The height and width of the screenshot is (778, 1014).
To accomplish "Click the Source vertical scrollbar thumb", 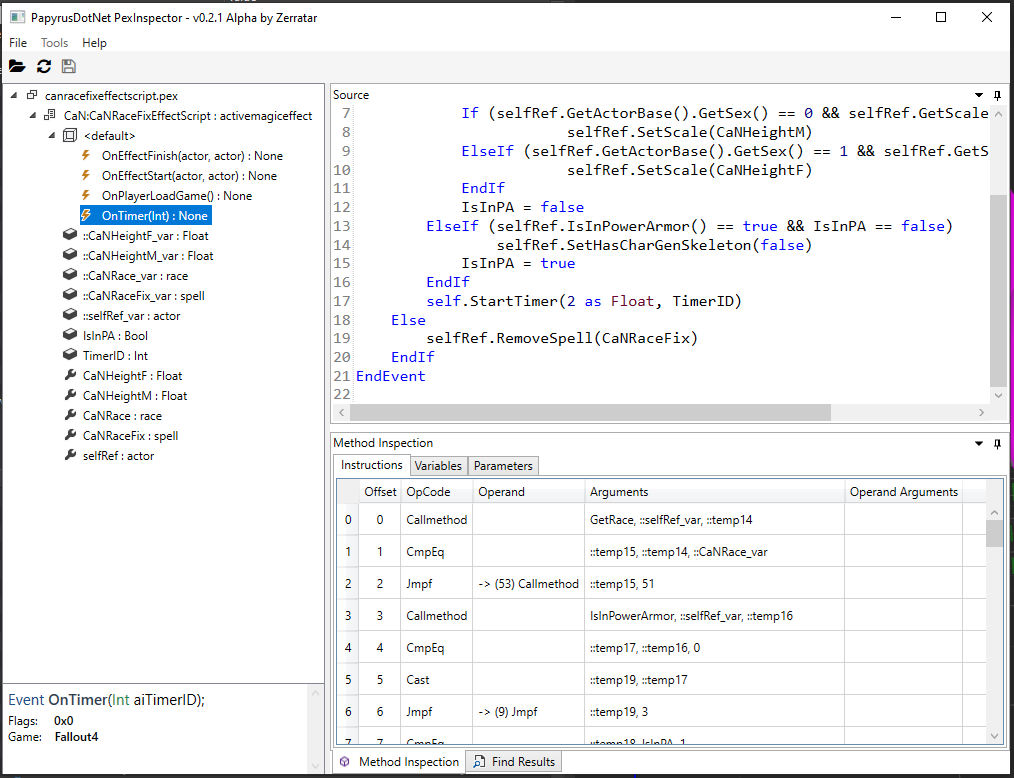I will (998, 290).
